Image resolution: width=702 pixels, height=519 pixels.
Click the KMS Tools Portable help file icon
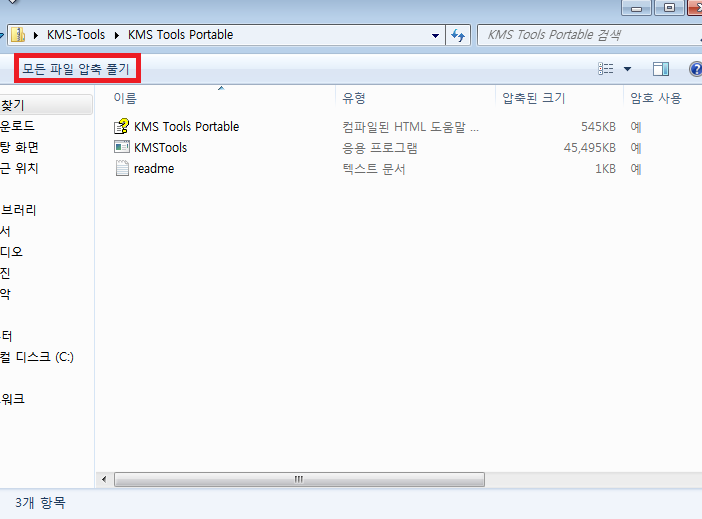[x=122, y=127]
